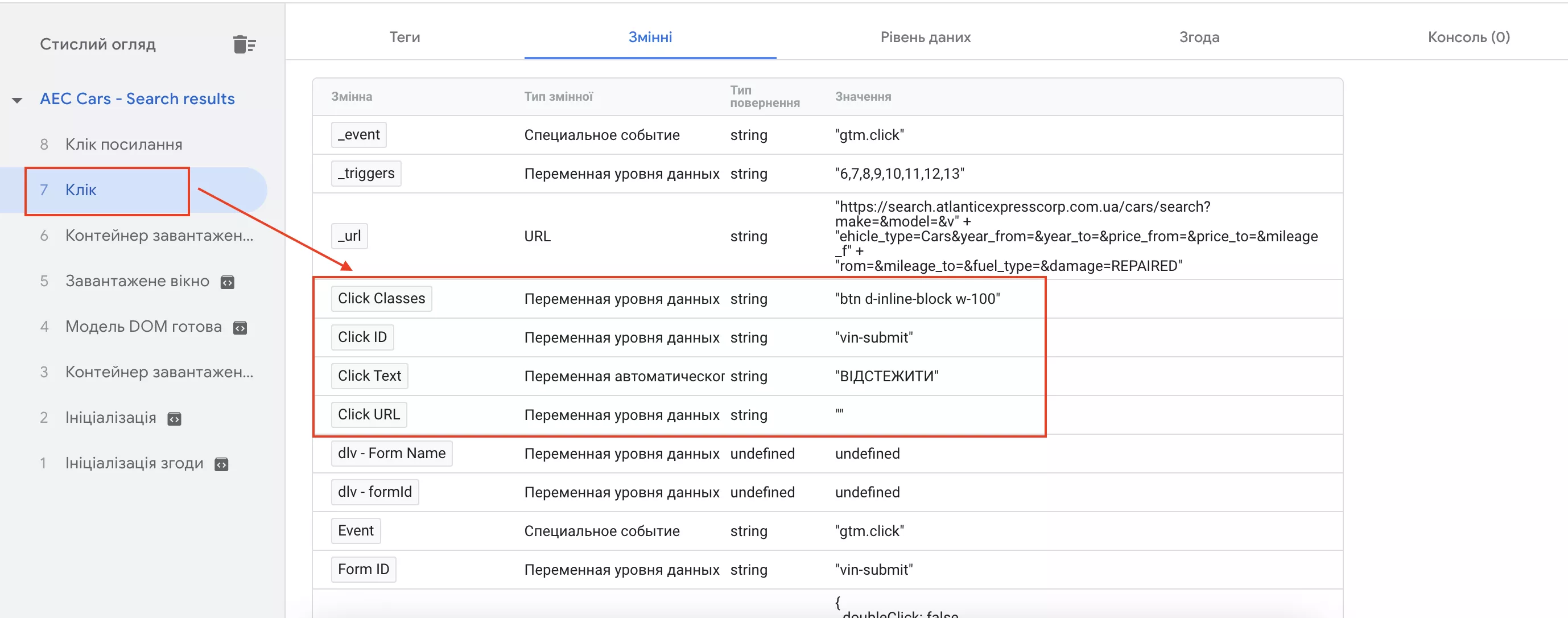The width and height of the screenshot is (1568, 618).
Task: Click the _triggers variable chip
Action: click(366, 174)
